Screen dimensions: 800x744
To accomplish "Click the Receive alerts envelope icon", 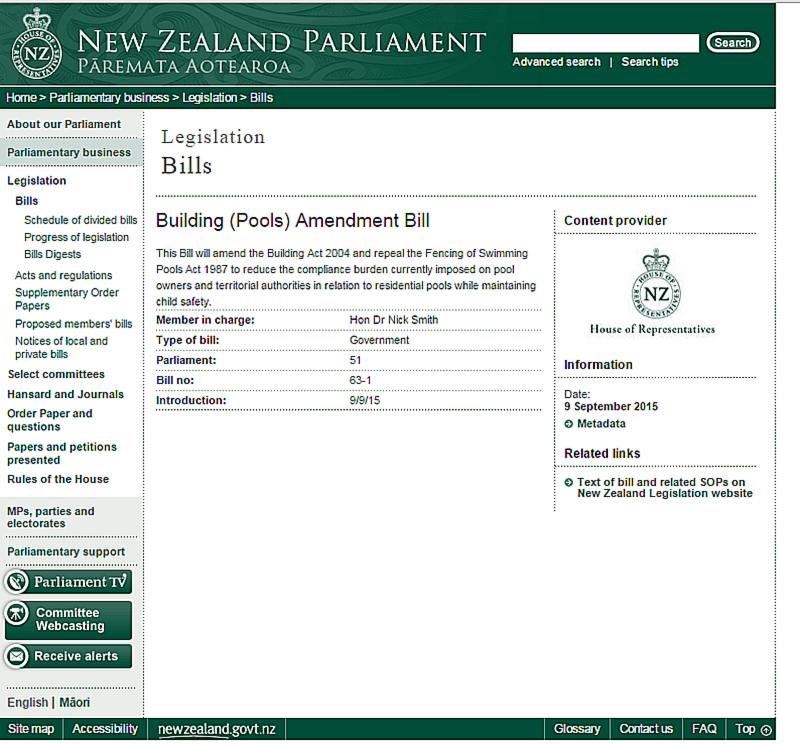I will tap(17, 656).
